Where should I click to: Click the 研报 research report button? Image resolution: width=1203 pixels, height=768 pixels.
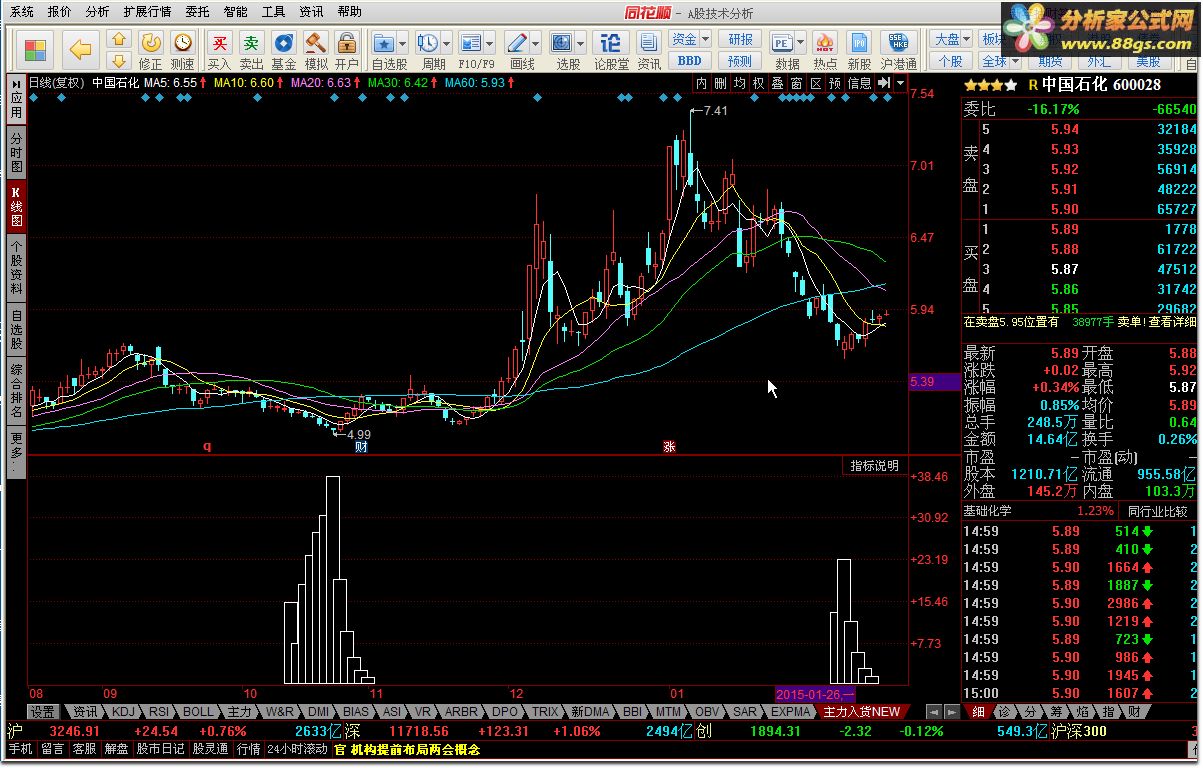pyautogui.click(x=740, y=40)
